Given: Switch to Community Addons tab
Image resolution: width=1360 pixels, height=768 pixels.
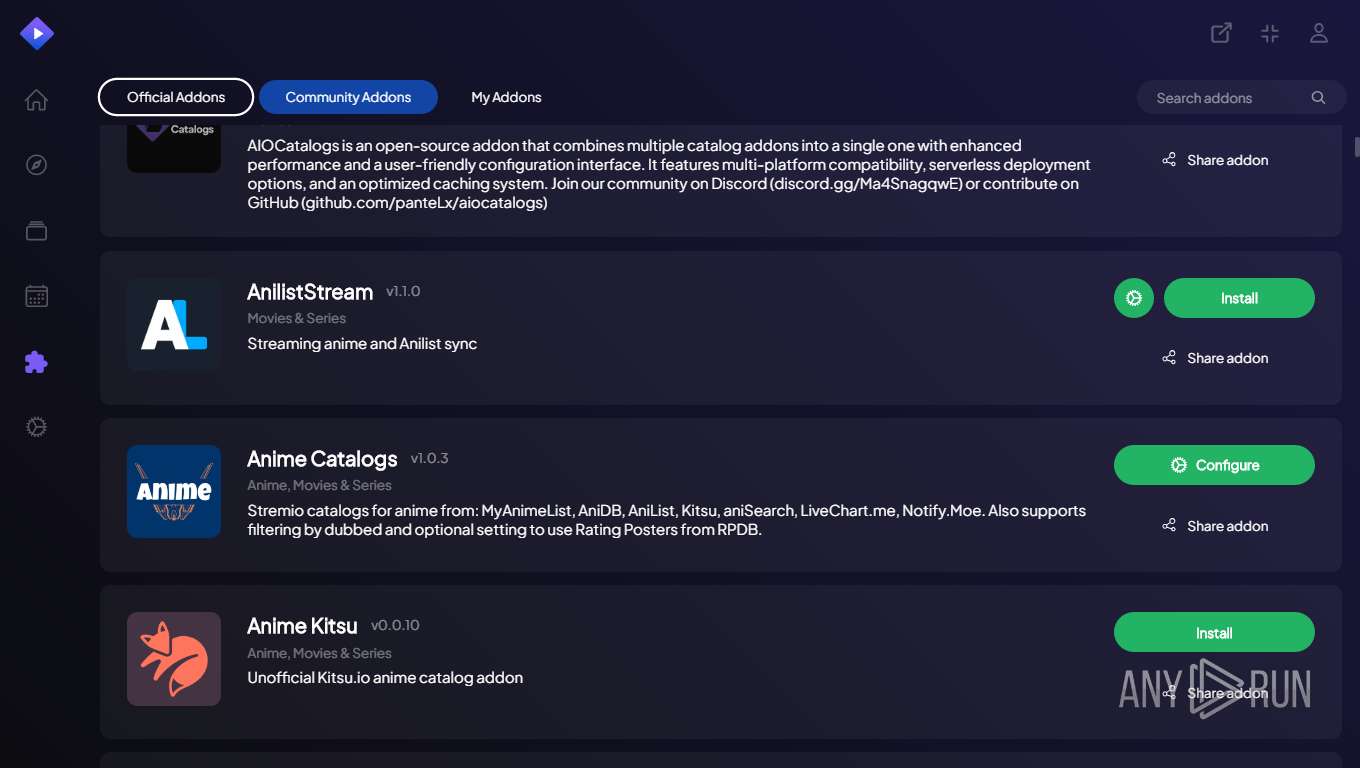Looking at the screenshot, I should pos(348,97).
